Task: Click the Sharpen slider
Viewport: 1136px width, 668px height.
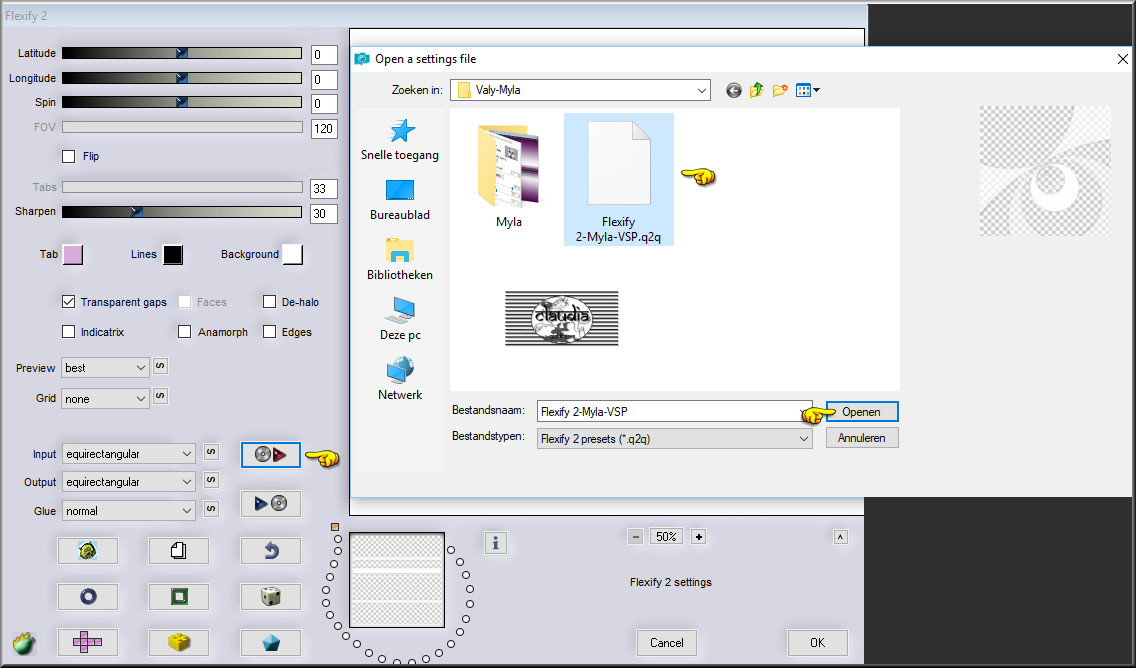Action: [x=182, y=212]
